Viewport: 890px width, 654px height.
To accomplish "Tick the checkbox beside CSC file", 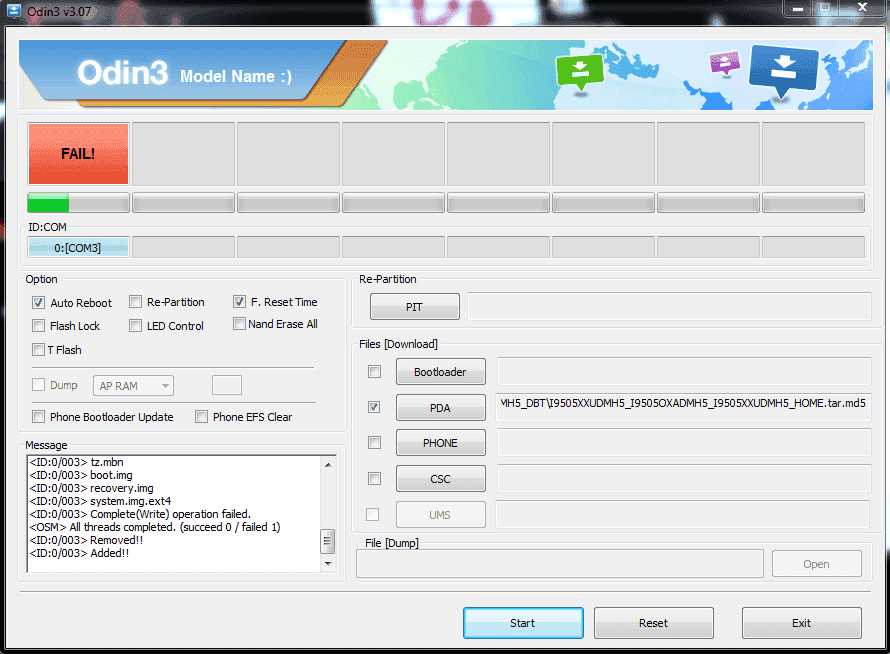I will pos(374,479).
